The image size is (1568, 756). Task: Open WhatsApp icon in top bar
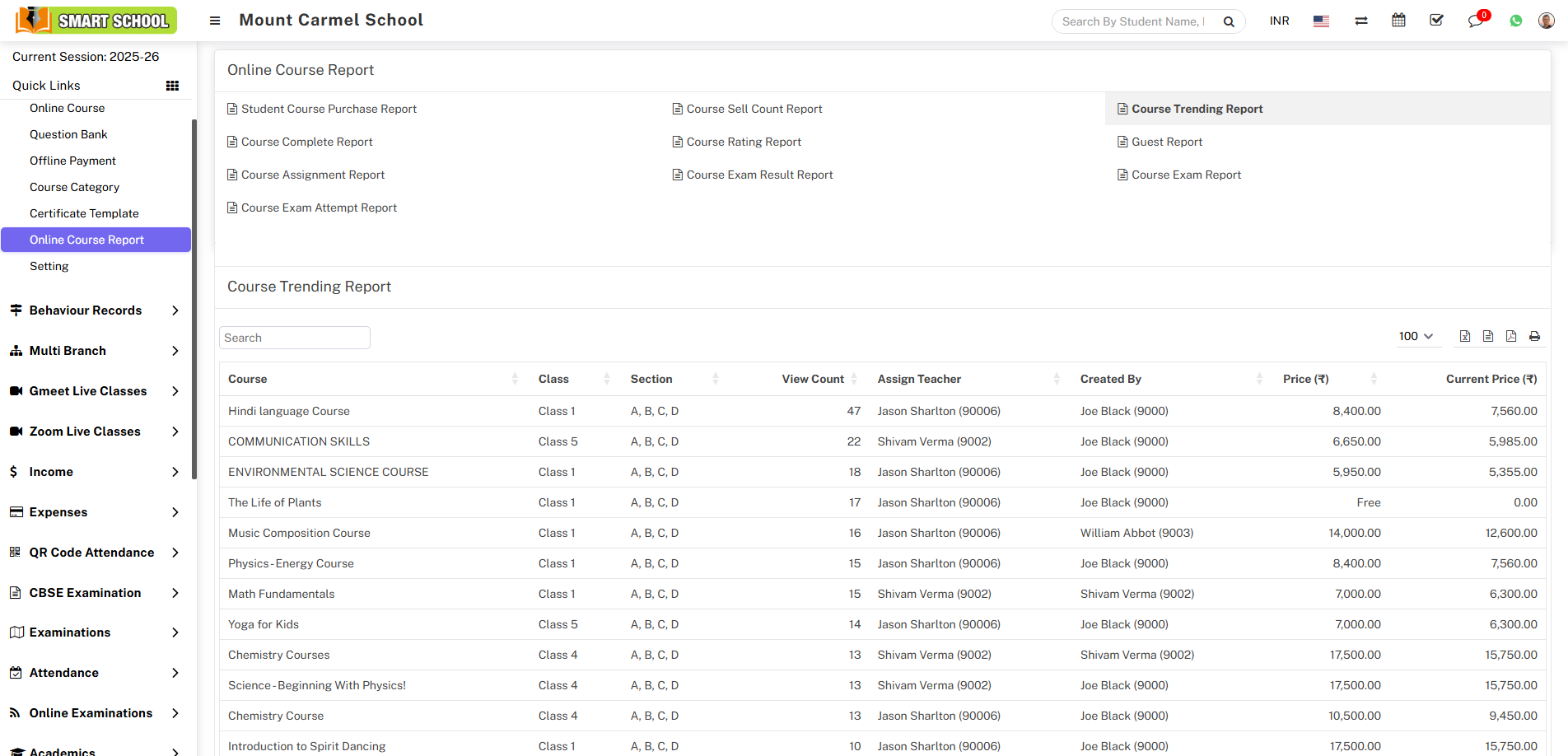pos(1515,21)
